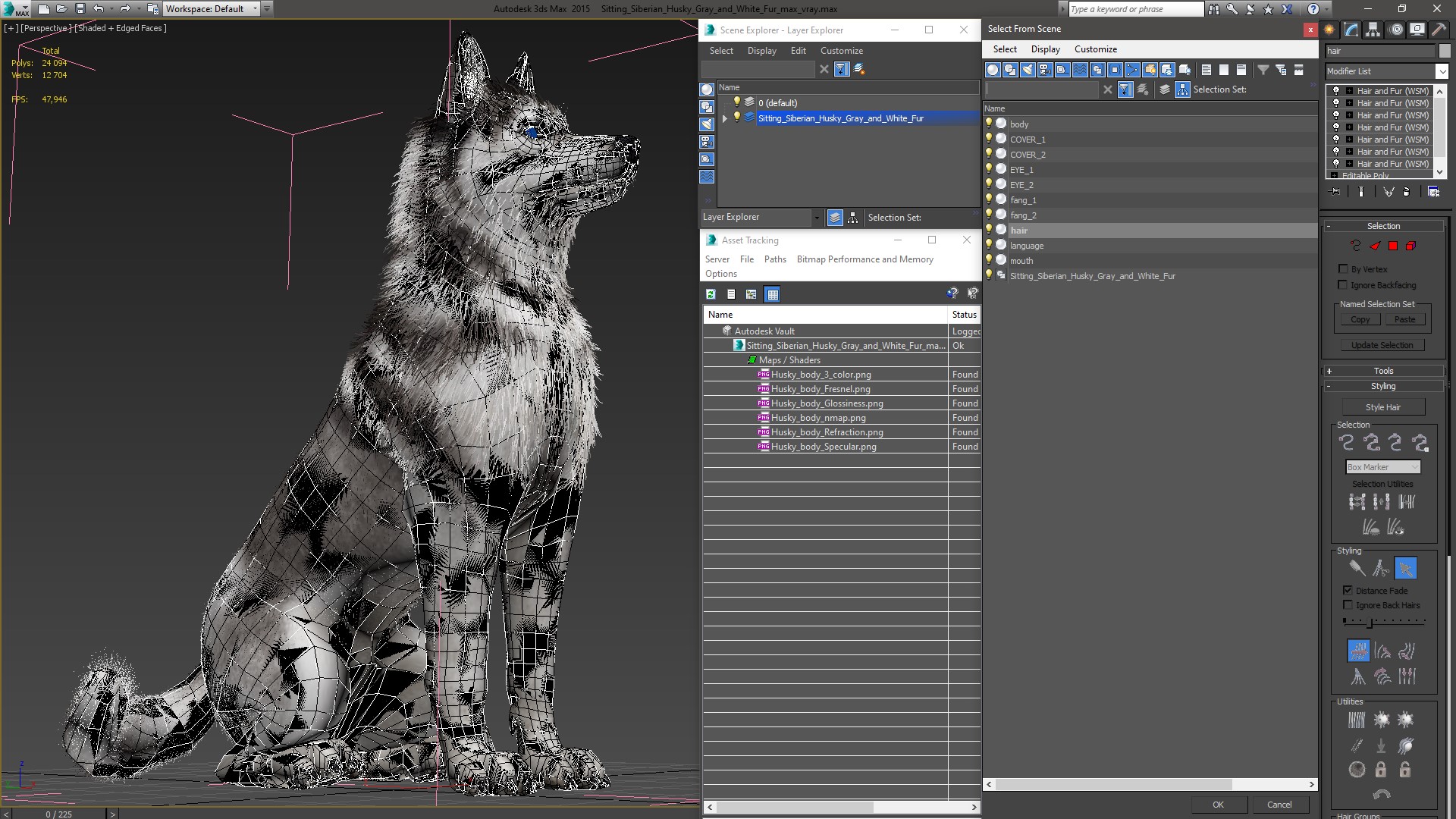Click the Configure Modifier Sets icon

tap(1433, 192)
